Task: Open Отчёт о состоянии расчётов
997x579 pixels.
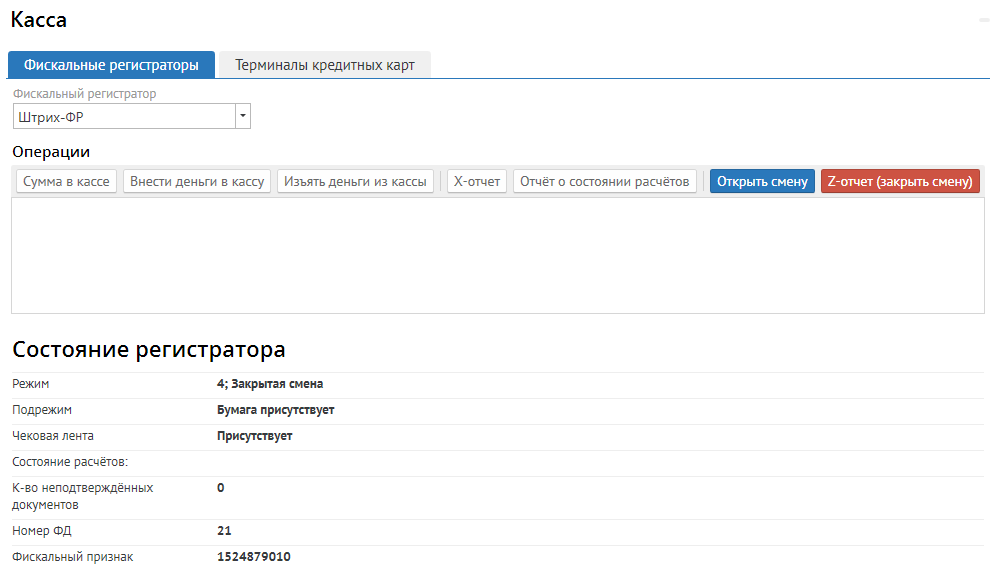Action: [605, 182]
